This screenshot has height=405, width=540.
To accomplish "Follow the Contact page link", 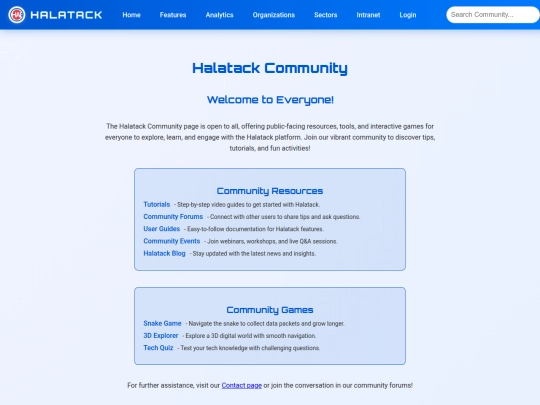I will (x=242, y=385).
